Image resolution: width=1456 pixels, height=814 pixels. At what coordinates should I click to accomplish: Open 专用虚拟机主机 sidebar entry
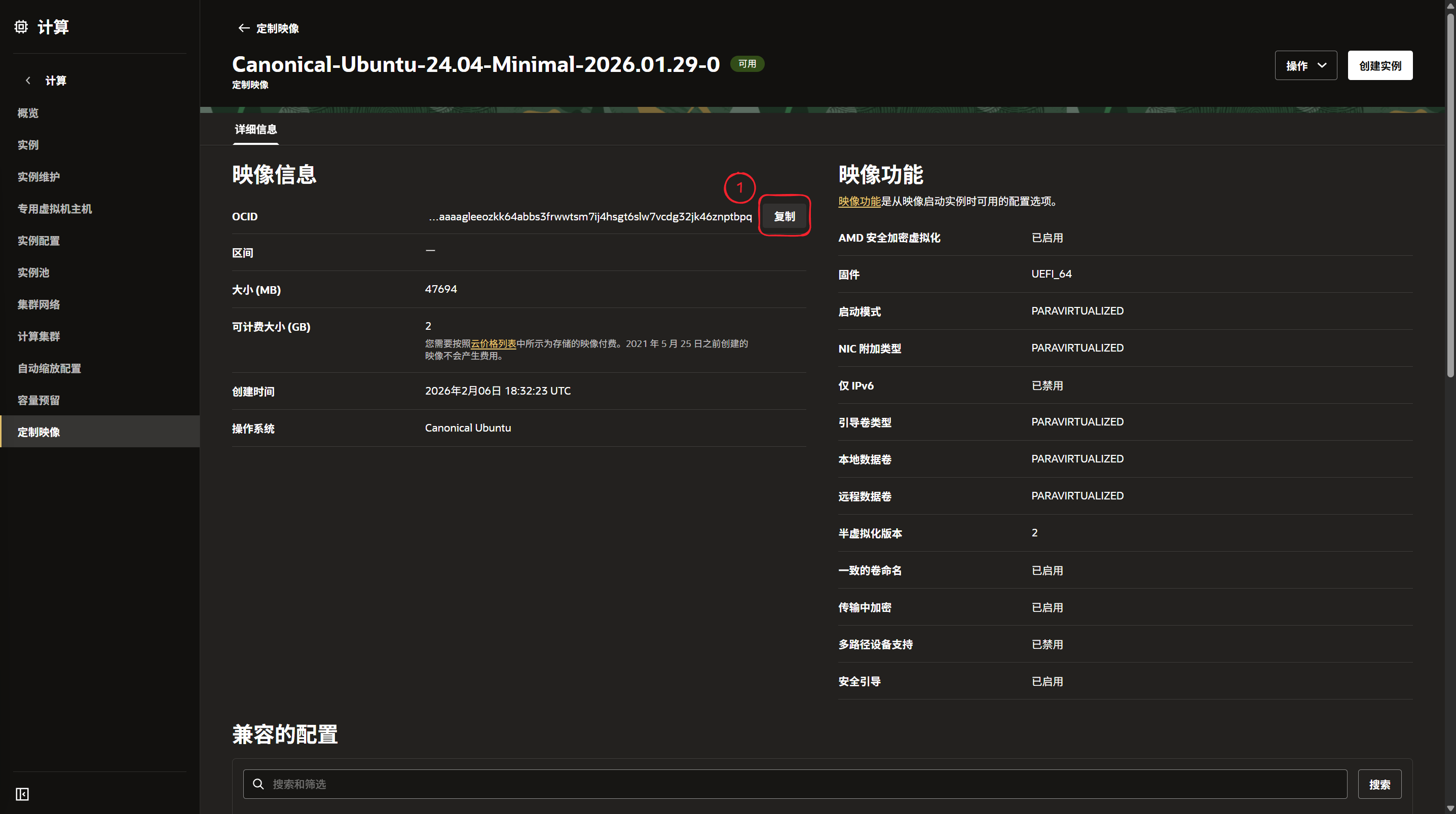pos(54,209)
